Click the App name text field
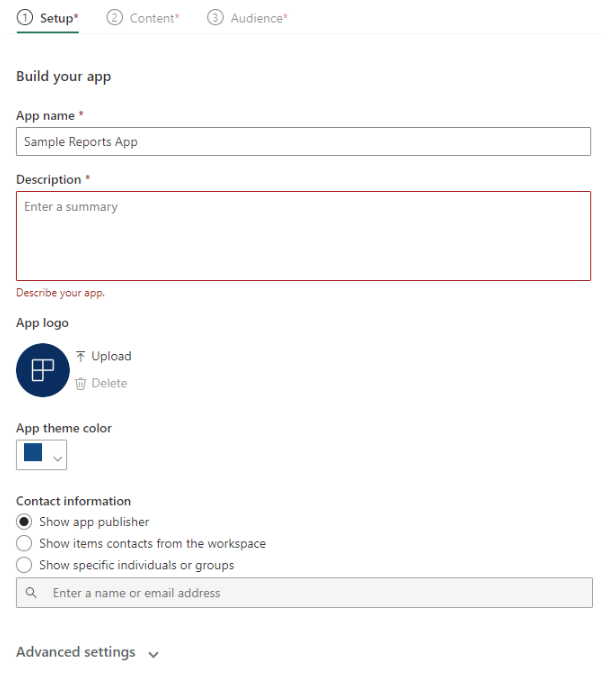 pos(303,142)
